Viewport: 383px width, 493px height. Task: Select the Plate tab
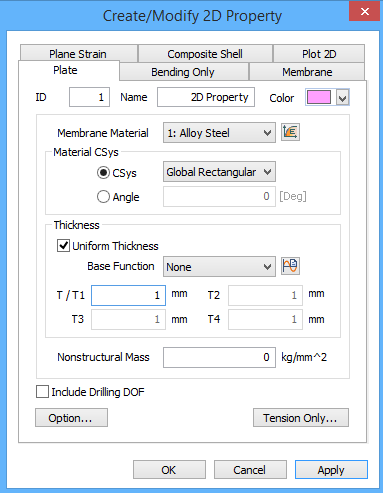pos(69,70)
